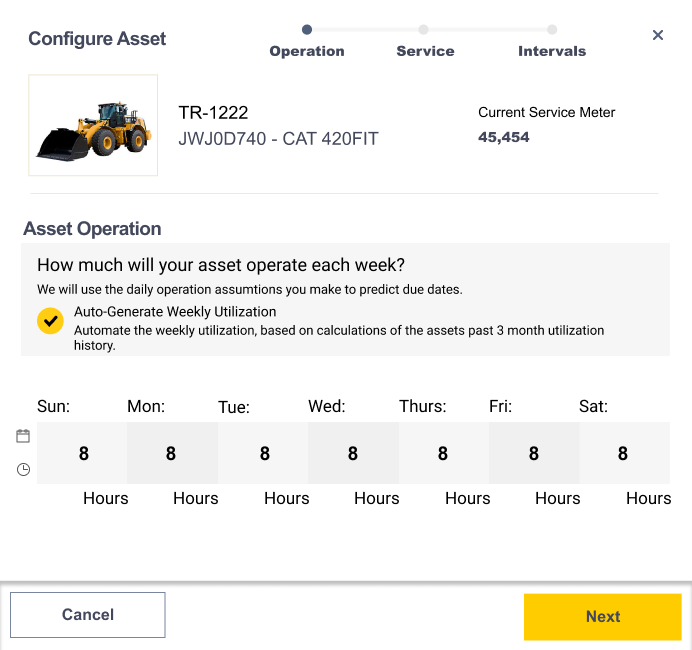
Task: Close the Configure Asset dialog with X
Action: tap(658, 35)
